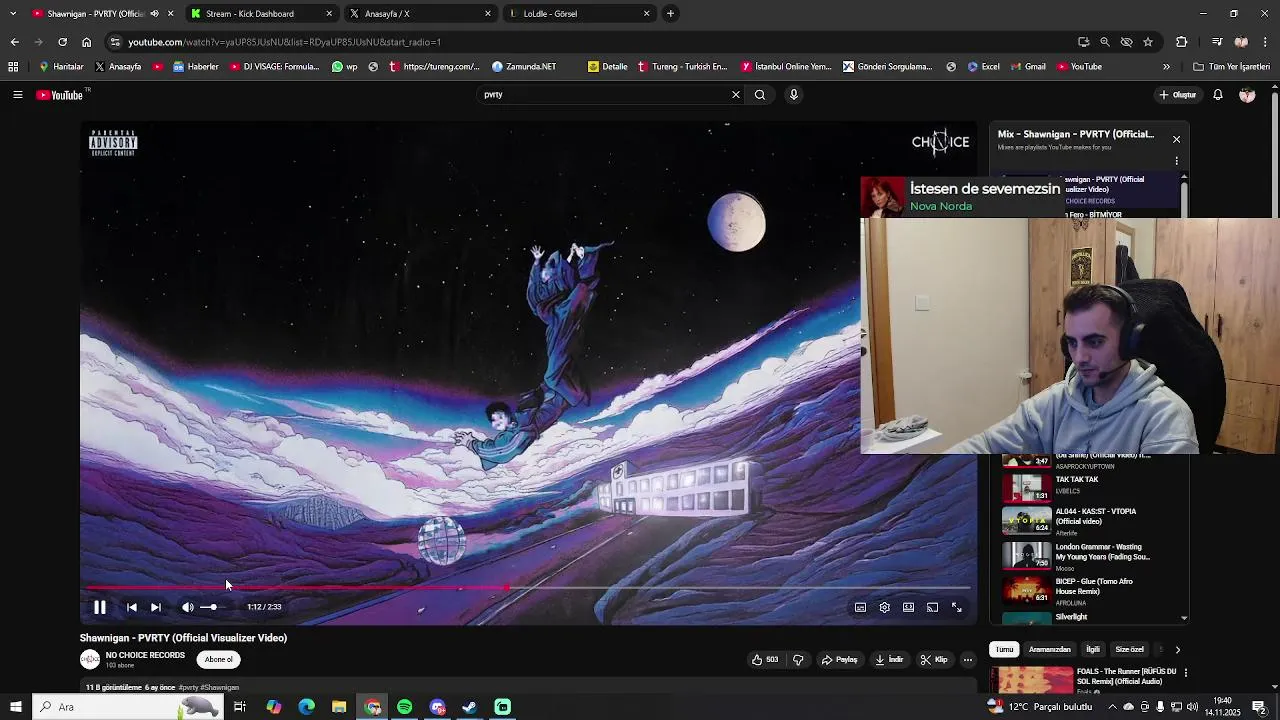Mute the video using the speaker icon
1280x720 pixels.
pyautogui.click(x=187, y=607)
